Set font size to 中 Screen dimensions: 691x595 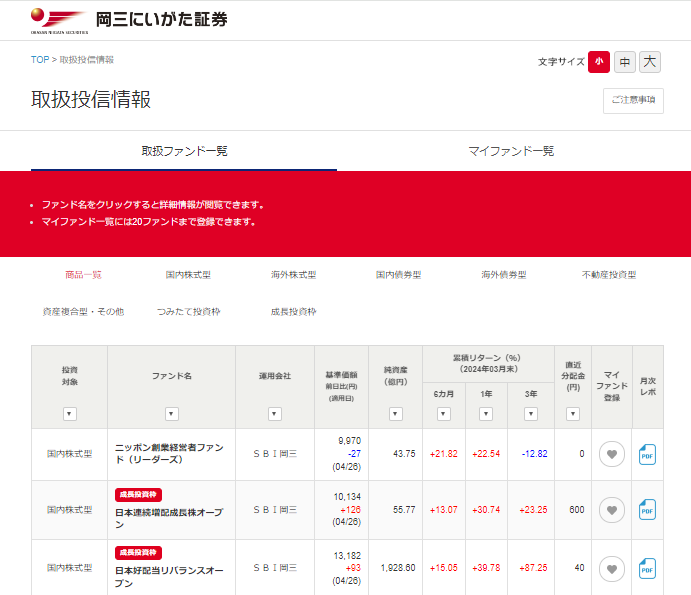click(624, 62)
